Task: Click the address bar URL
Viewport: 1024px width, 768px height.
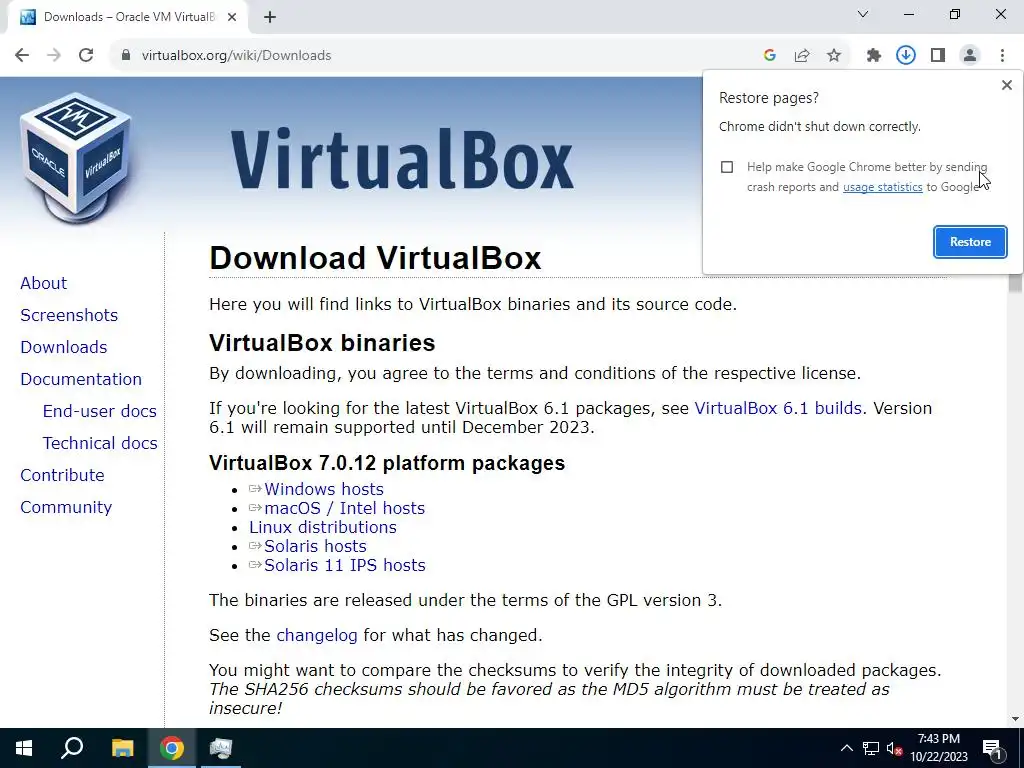Action: [236, 56]
